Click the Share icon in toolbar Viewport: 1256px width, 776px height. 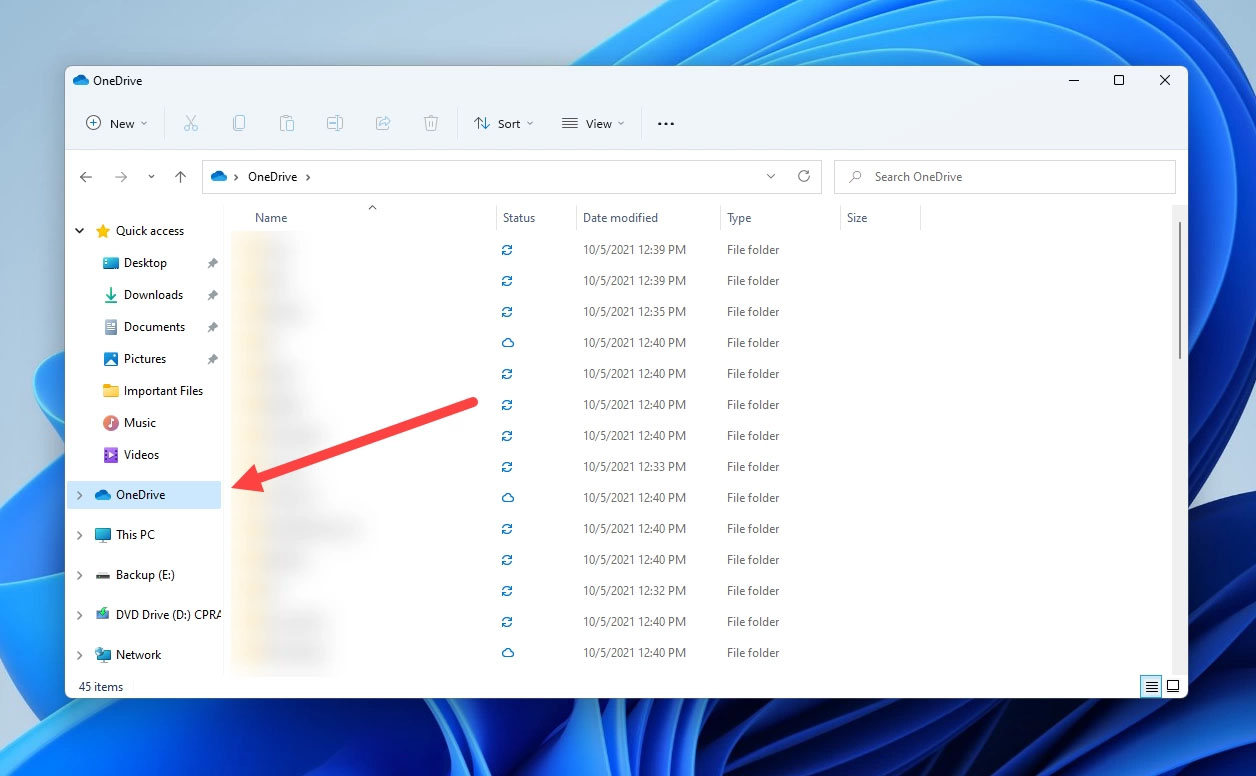pos(383,123)
